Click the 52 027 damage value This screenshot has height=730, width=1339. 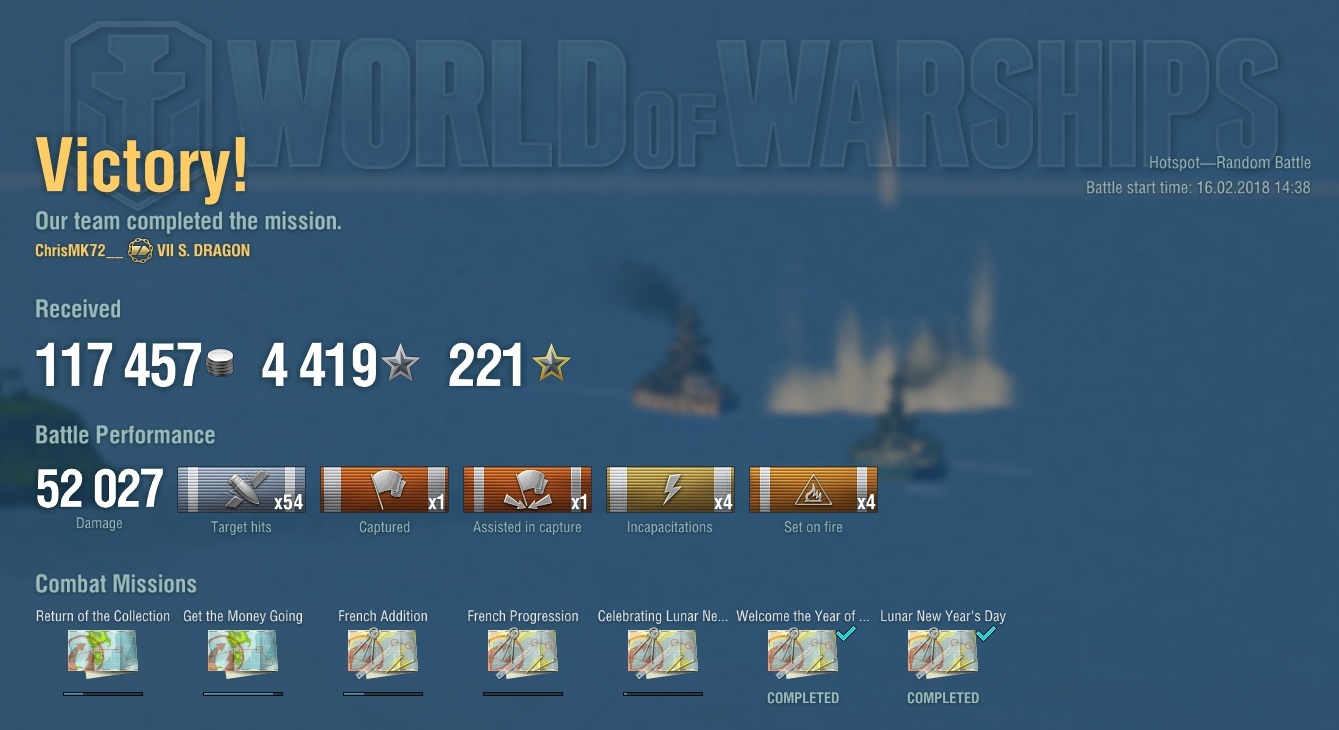point(99,490)
